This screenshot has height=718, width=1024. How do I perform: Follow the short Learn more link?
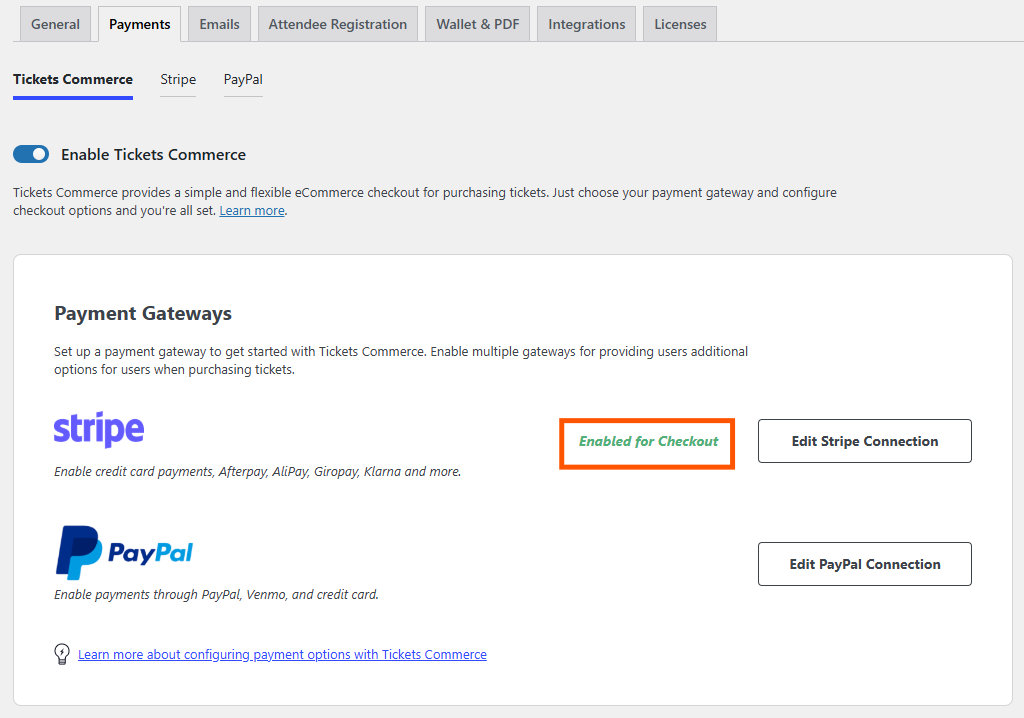(x=252, y=211)
